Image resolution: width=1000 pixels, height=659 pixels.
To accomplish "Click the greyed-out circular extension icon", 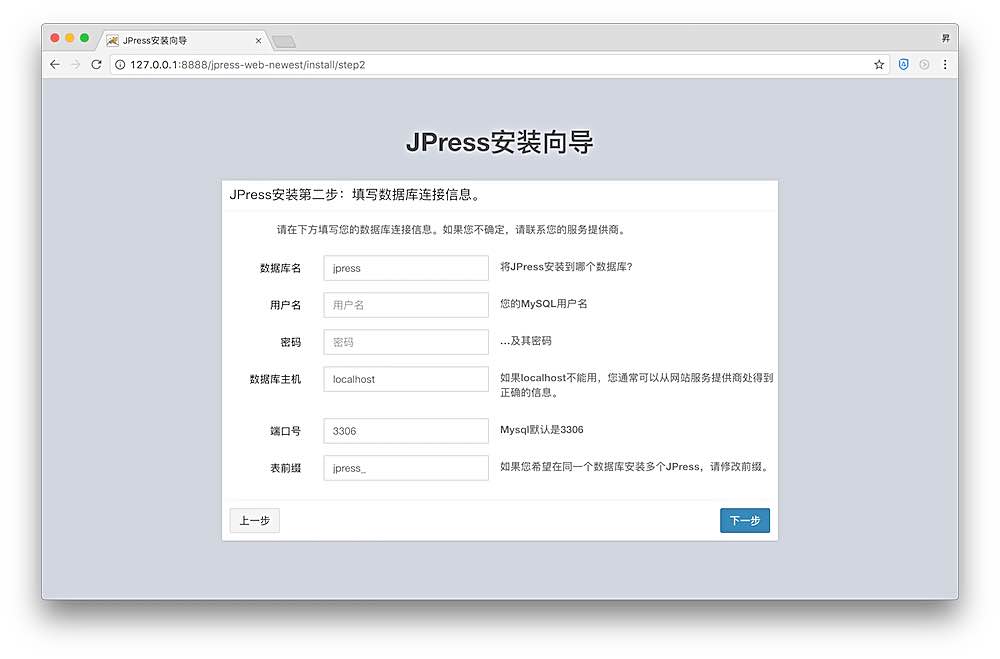I will click(x=924, y=64).
